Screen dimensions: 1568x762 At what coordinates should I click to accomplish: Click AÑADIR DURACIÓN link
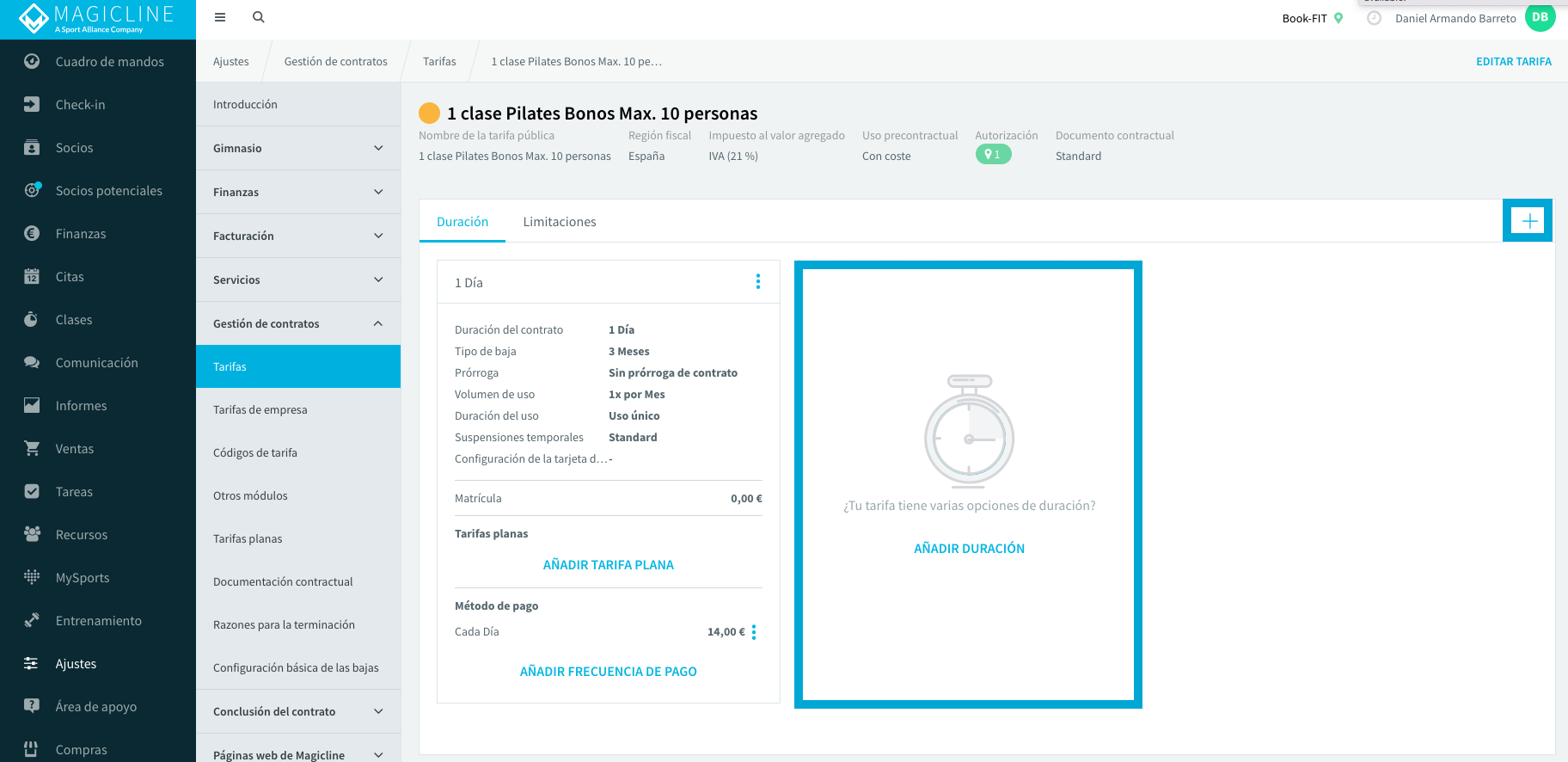point(969,549)
